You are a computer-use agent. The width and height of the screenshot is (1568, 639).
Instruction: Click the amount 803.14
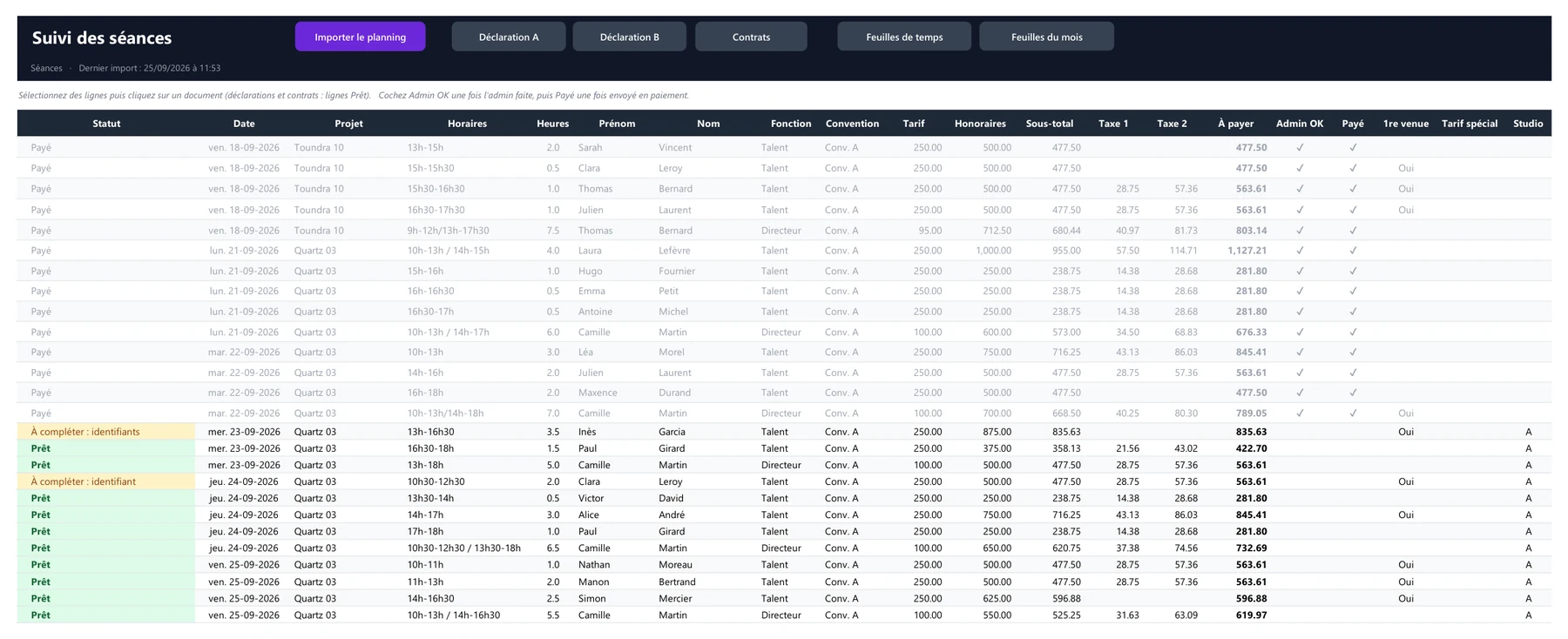[1251, 231]
